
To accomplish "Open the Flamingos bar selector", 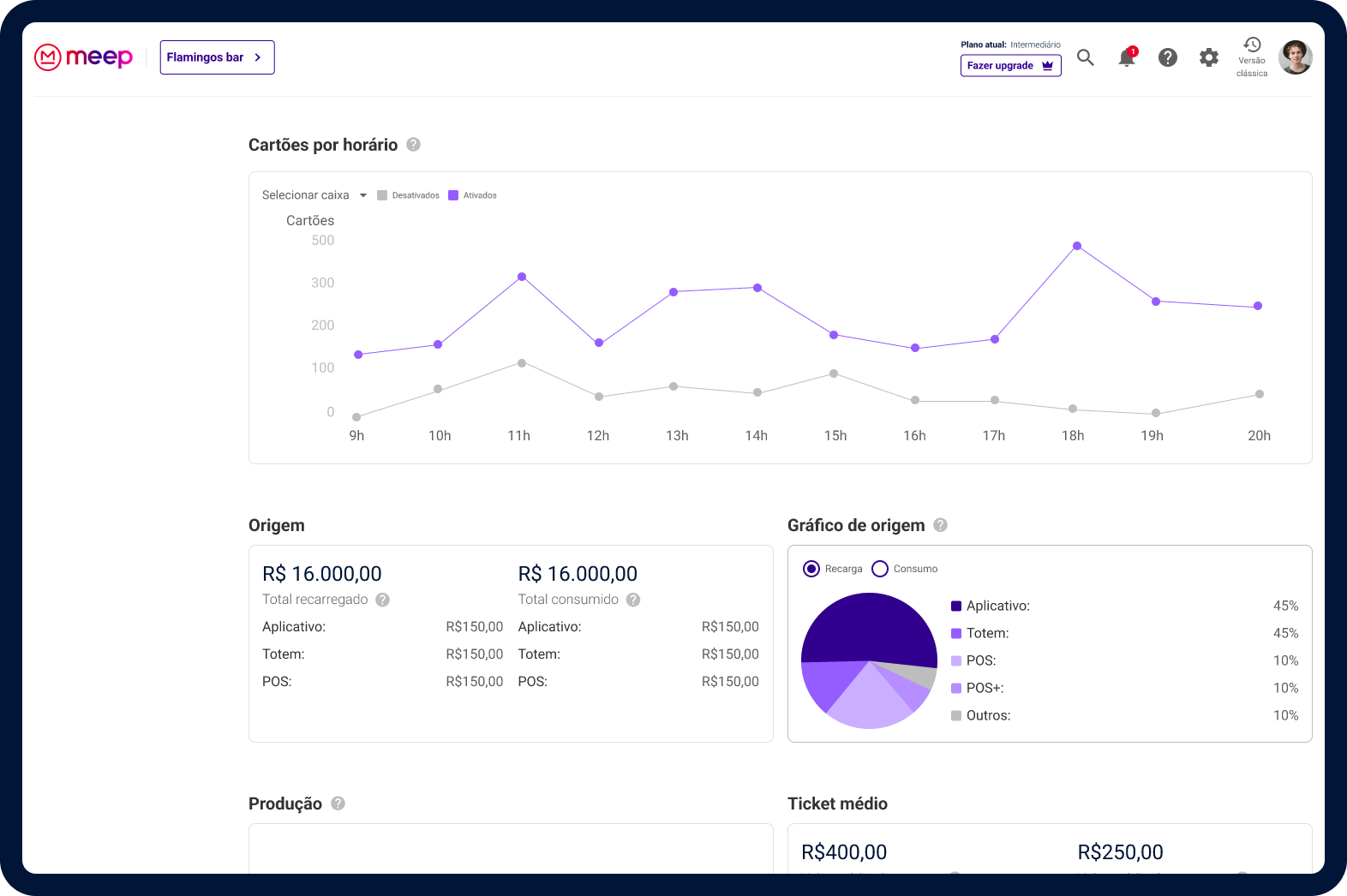I will (217, 57).
